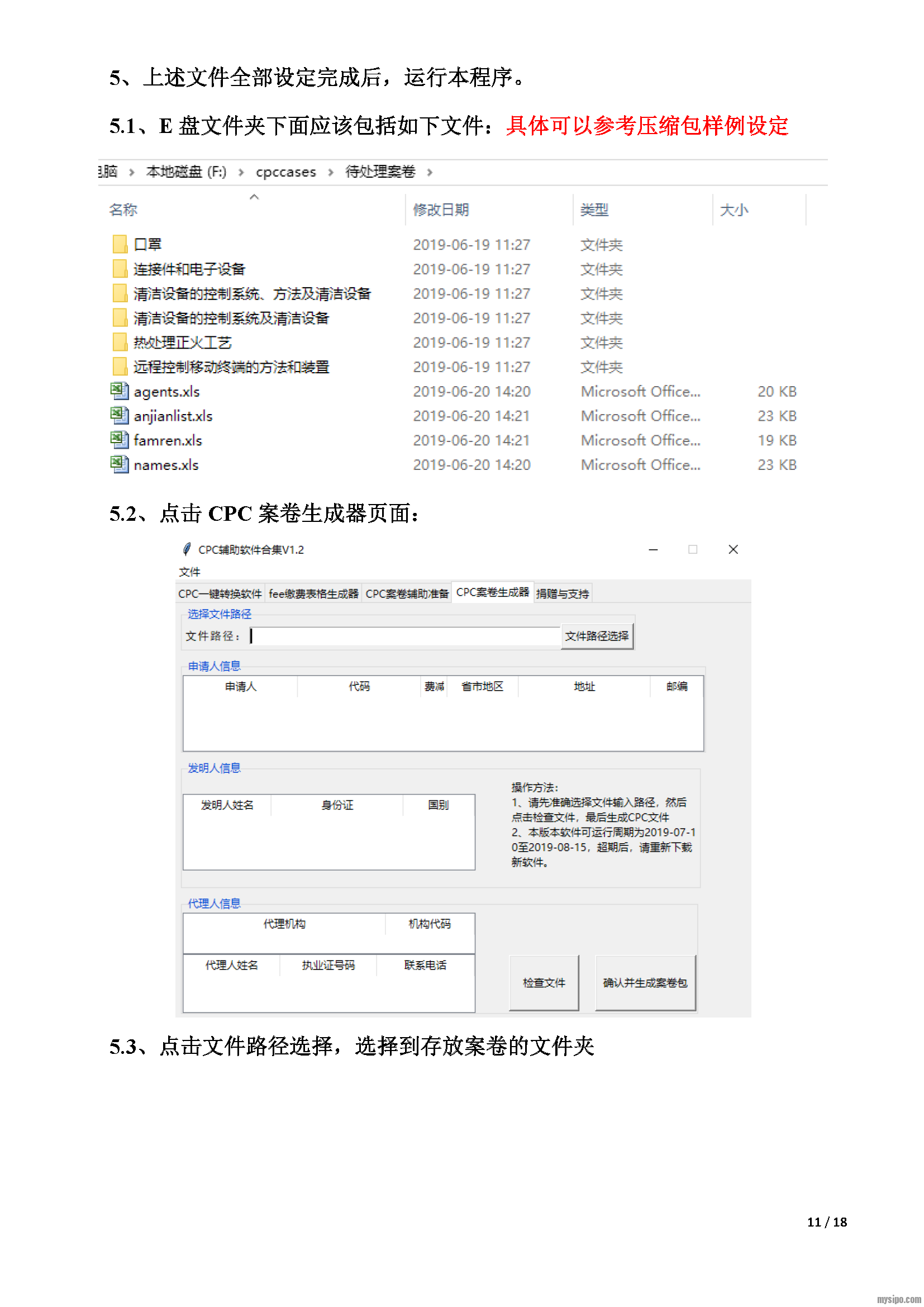Viewport: 924px width, 1307px height.
Task: Click the 修改日期 column header
Action: pos(441,210)
